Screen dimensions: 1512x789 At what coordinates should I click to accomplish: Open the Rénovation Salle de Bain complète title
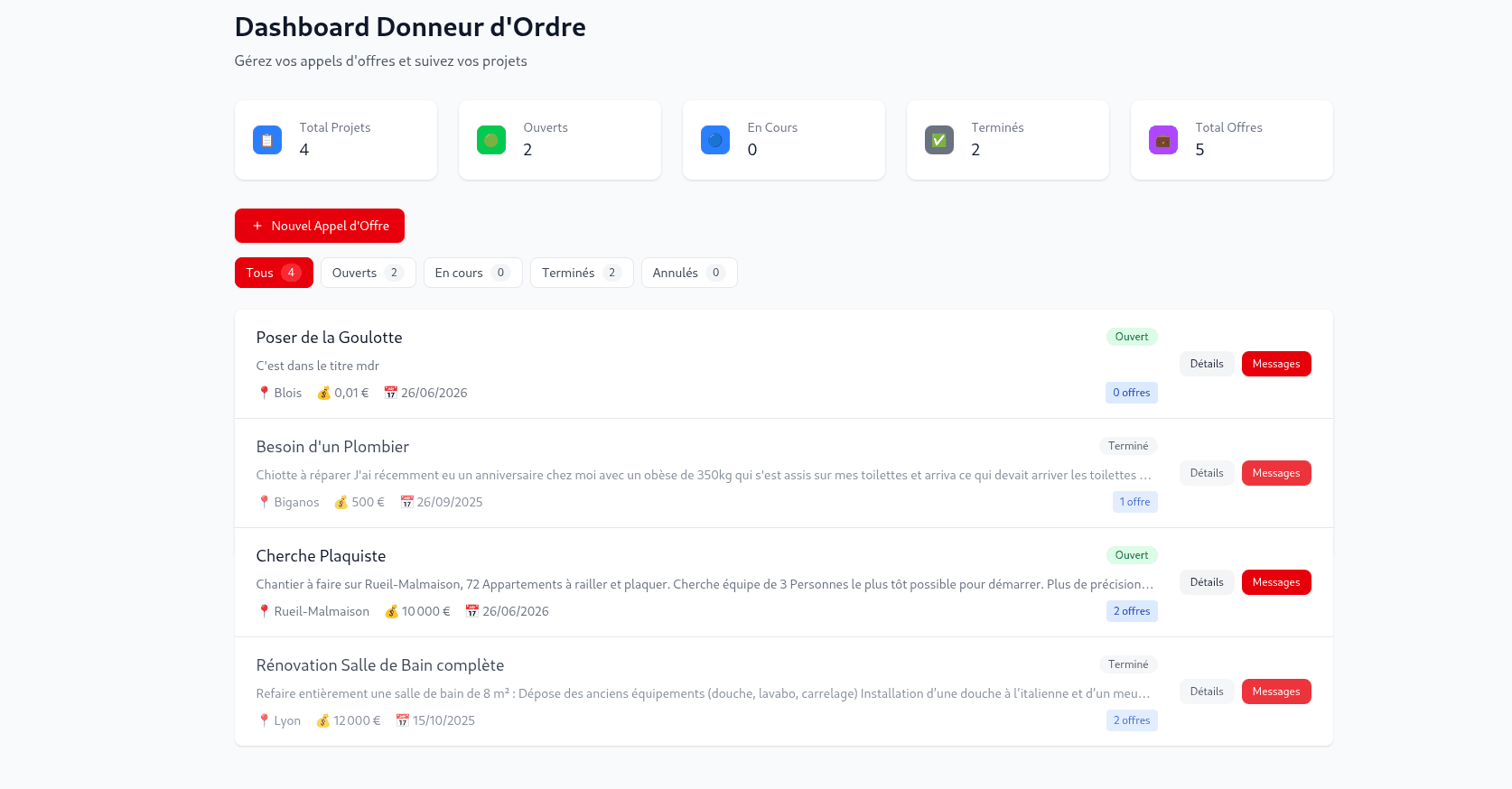click(380, 665)
